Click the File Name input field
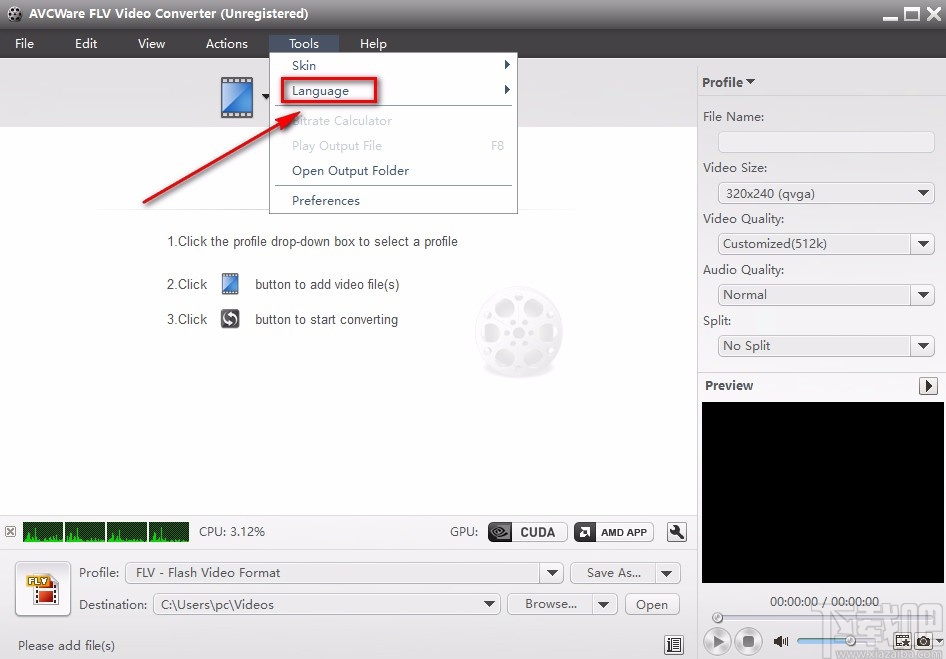Screen dimensions: 946x659 [826, 142]
